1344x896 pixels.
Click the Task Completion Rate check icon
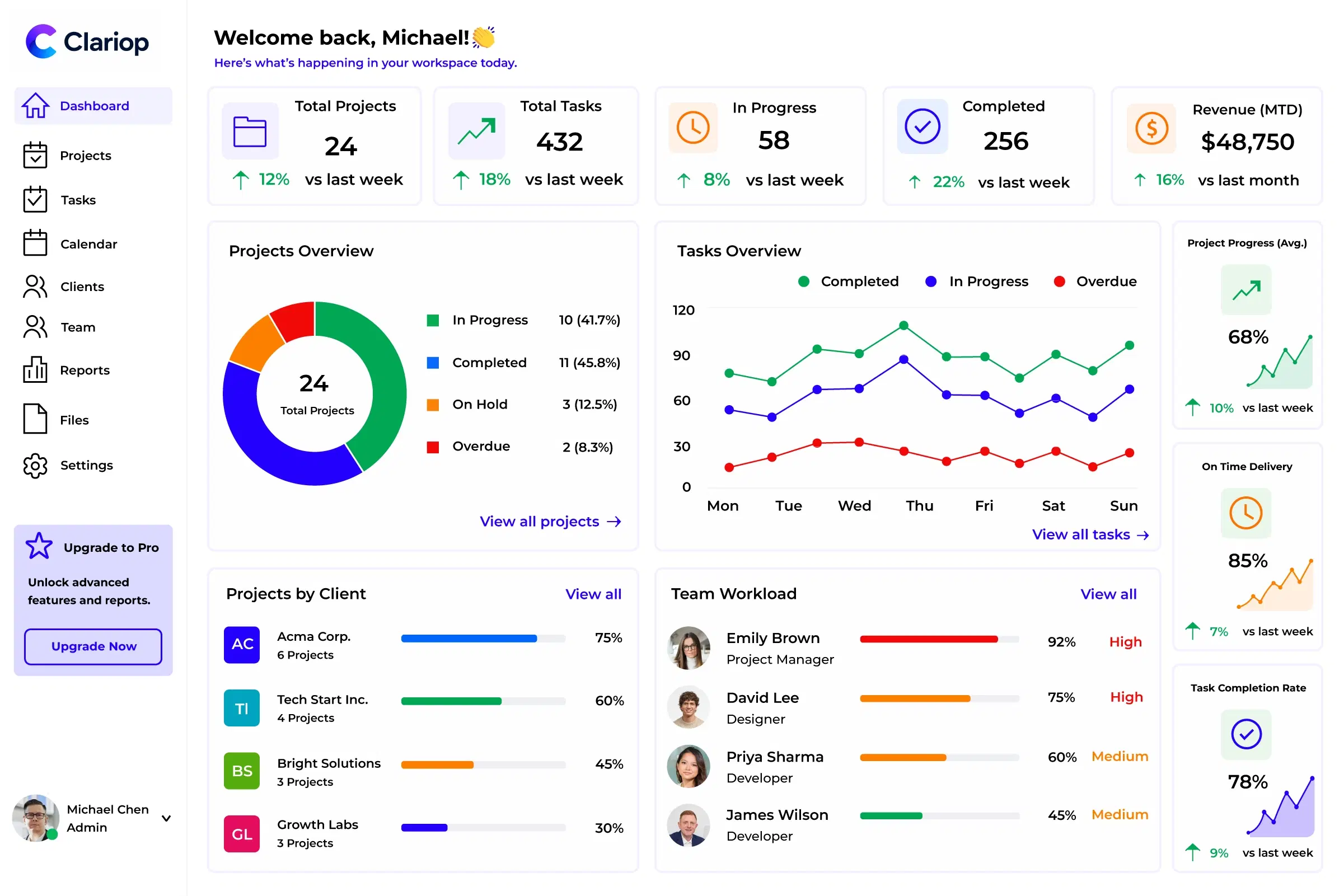pos(1246,734)
